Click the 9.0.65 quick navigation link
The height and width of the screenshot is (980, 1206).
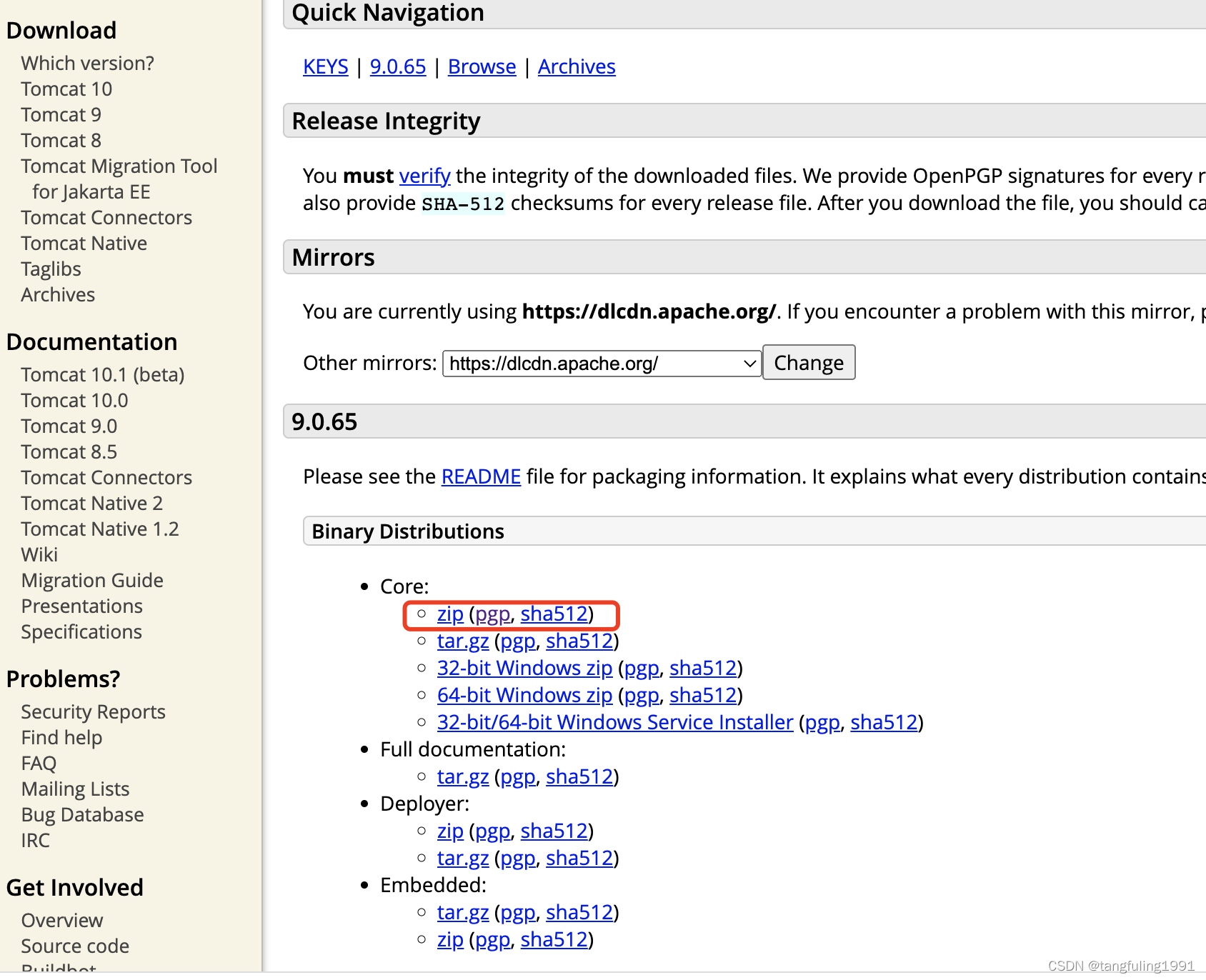398,66
